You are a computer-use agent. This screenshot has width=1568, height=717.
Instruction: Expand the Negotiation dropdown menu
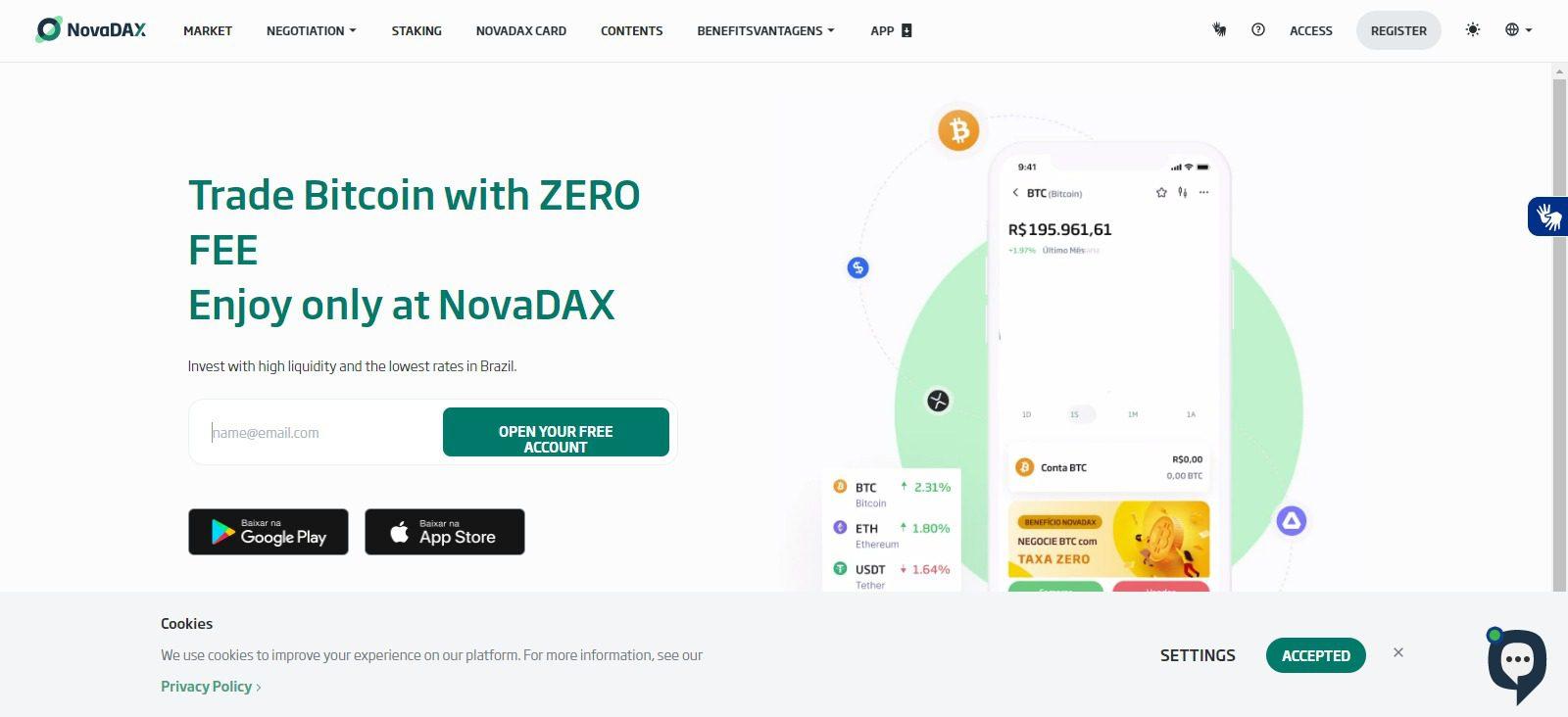tap(312, 31)
